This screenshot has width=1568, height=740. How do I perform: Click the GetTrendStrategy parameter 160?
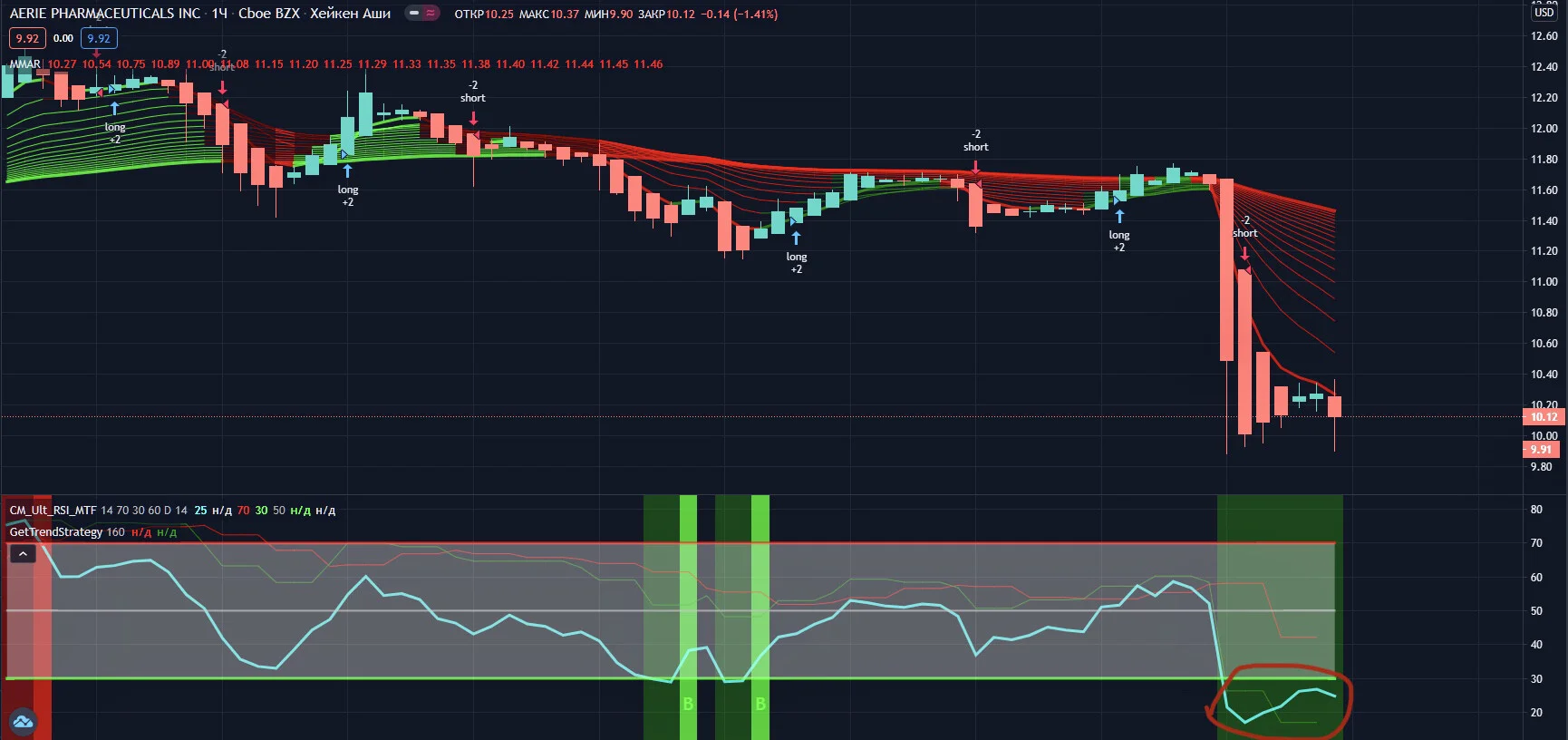coord(116,532)
